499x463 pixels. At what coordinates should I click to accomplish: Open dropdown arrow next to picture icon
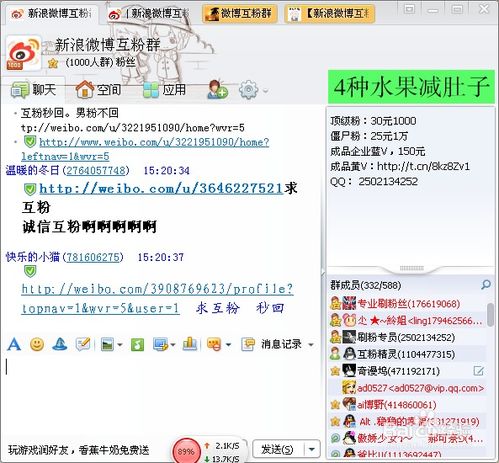pos(120,345)
